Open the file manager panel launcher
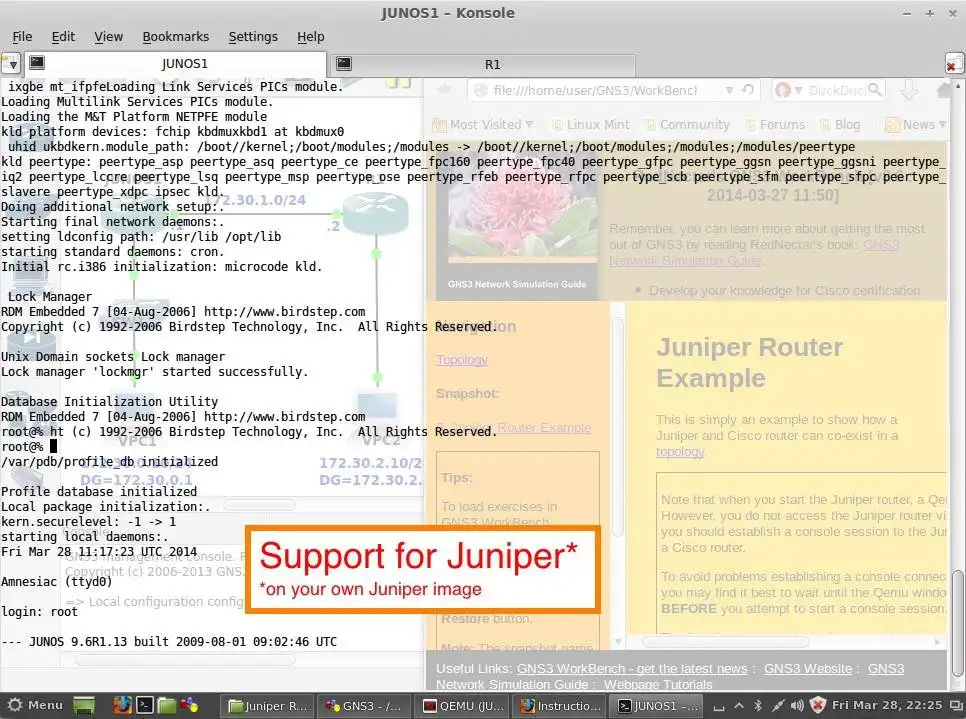The image size is (966, 719). pyautogui.click(x=166, y=705)
